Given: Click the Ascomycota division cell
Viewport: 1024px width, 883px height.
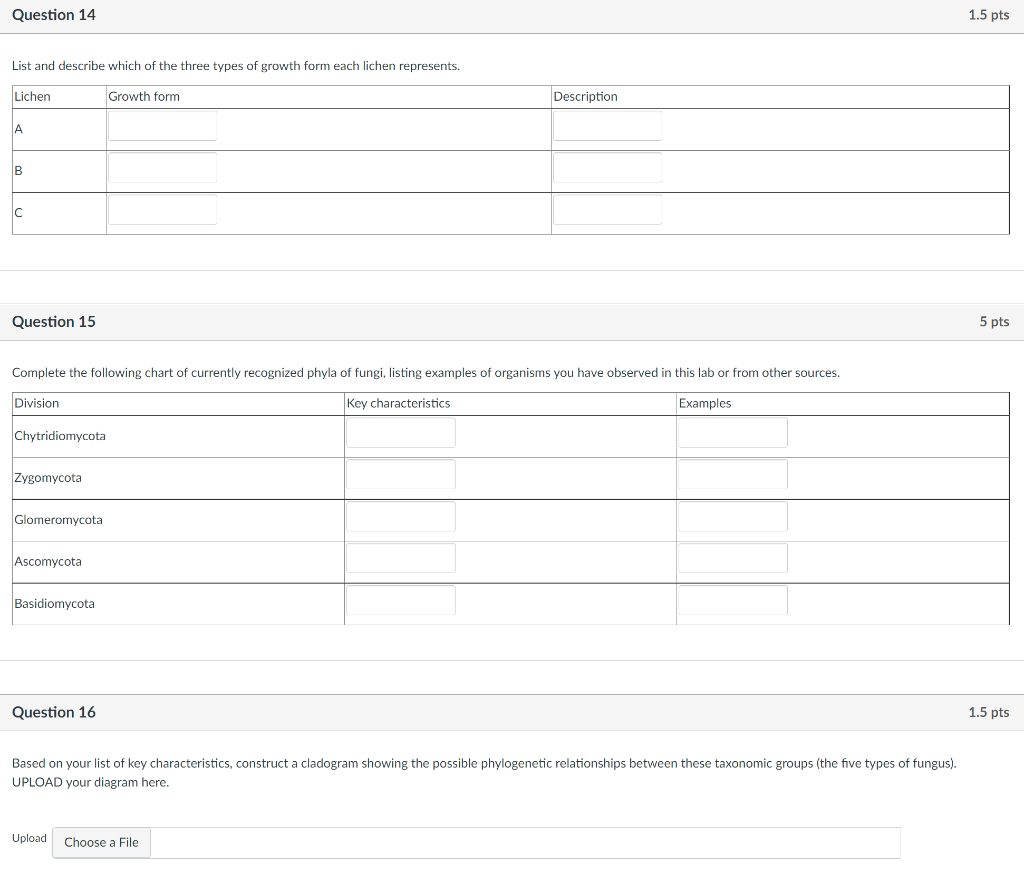Looking at the screenshot, I should coord(178,562).
